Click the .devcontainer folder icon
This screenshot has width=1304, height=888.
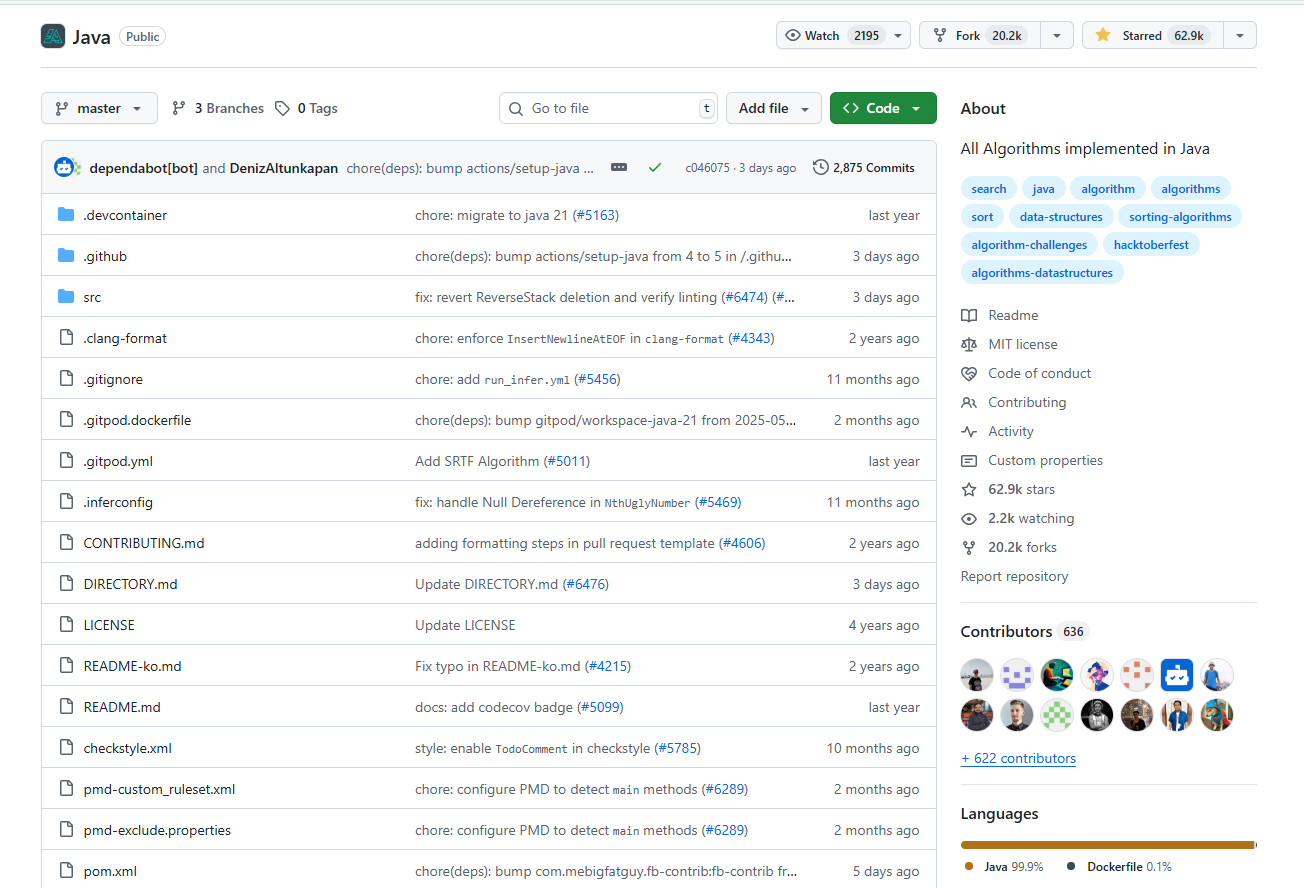[66, 215]
